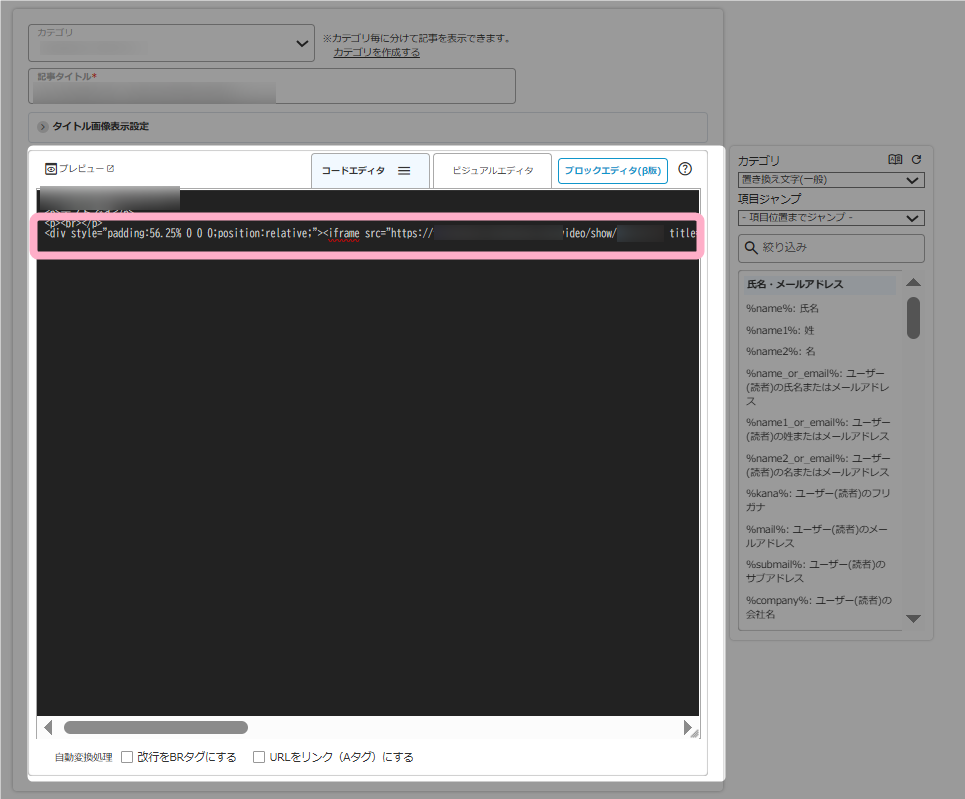Click the magnifier icon in 絞り込み field
Screen dimensions: 965x799
point(751,248)
